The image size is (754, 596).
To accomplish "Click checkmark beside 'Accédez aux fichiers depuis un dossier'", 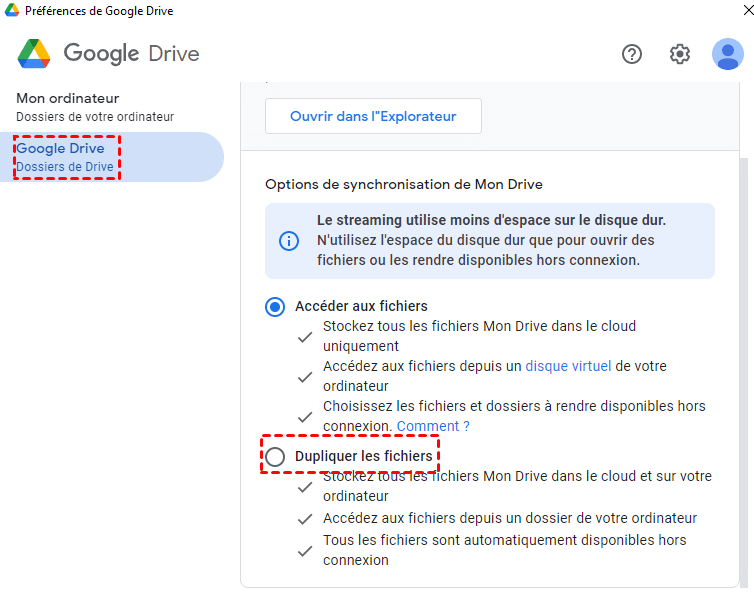I will [x=305, y=519].
